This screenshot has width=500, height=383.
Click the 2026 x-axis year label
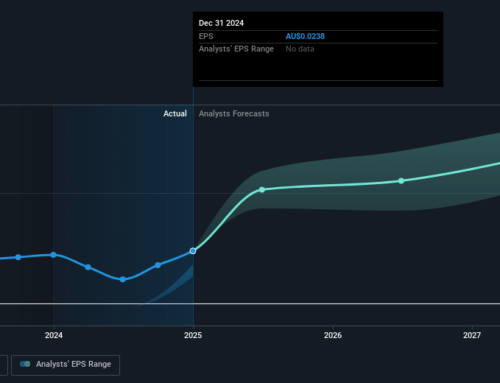point(333,335)
